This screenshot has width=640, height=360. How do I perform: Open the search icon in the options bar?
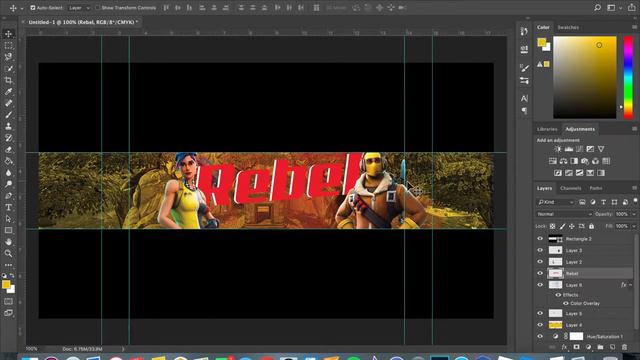click(x=598, y=8)
